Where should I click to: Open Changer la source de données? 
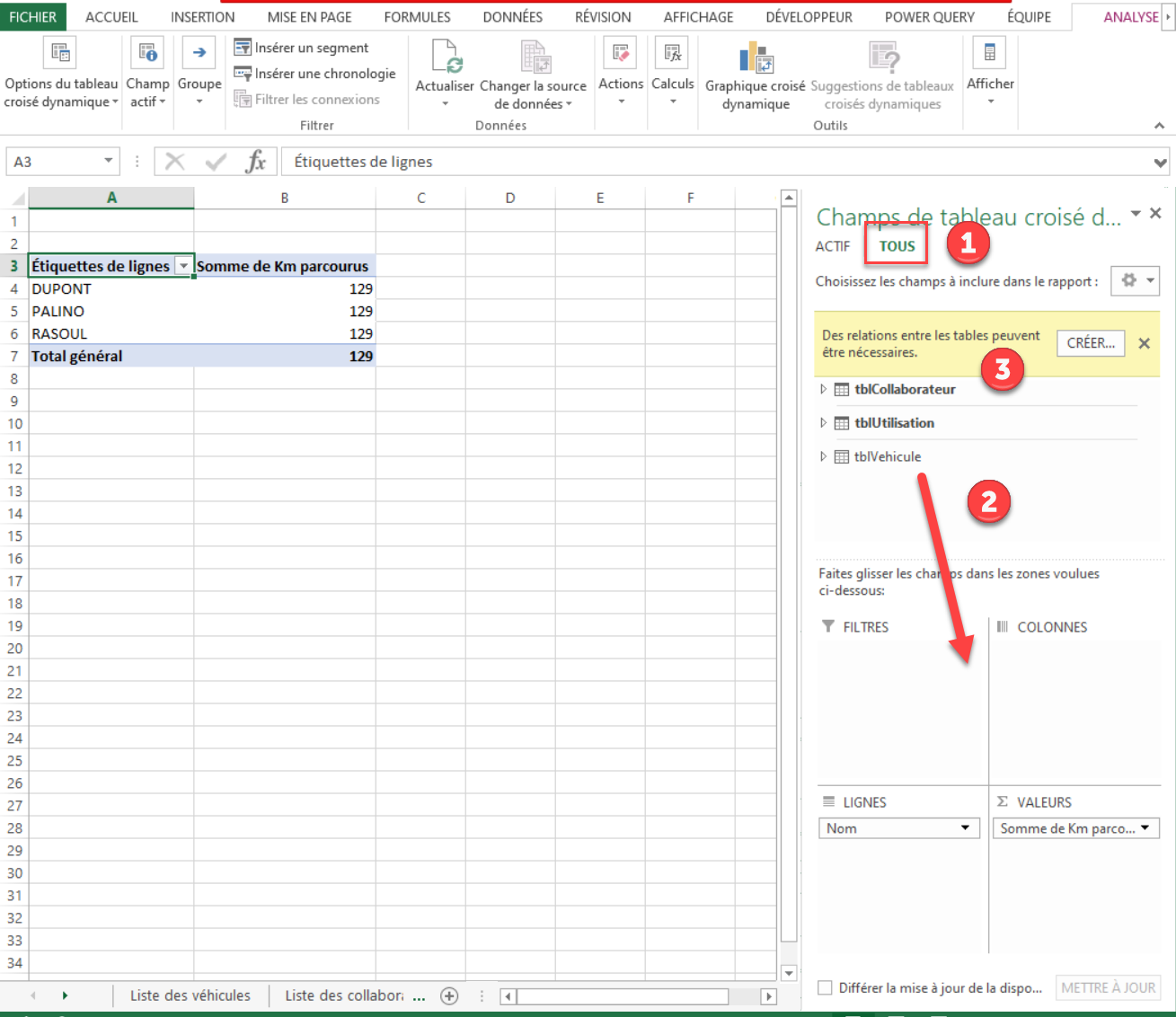click(x=533, y=76)
